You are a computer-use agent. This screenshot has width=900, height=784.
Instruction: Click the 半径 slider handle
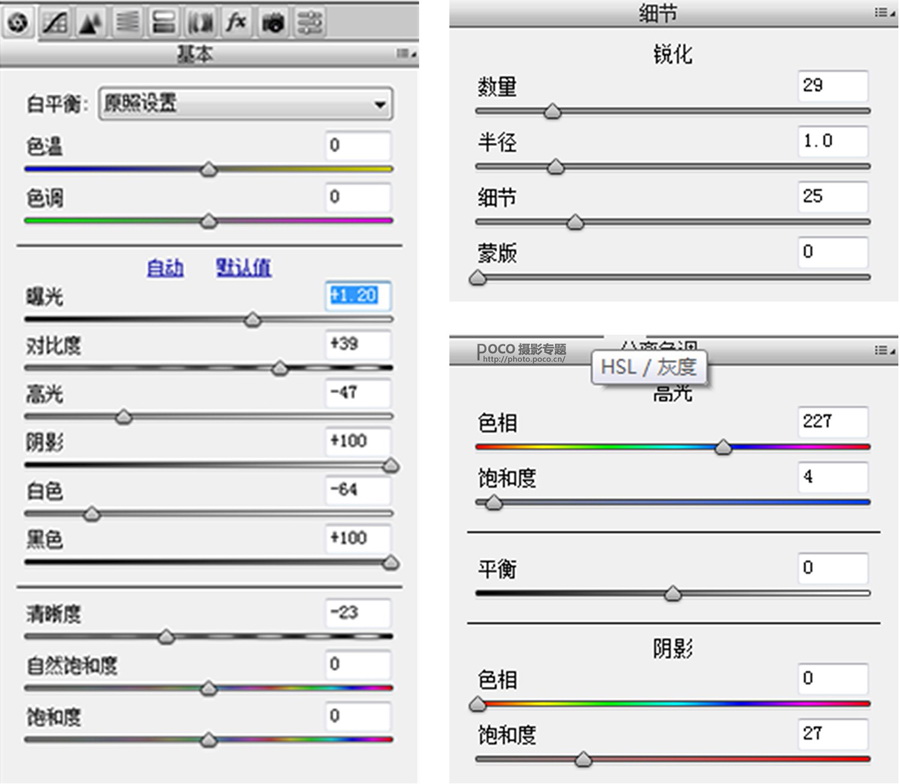pos(556,167)
